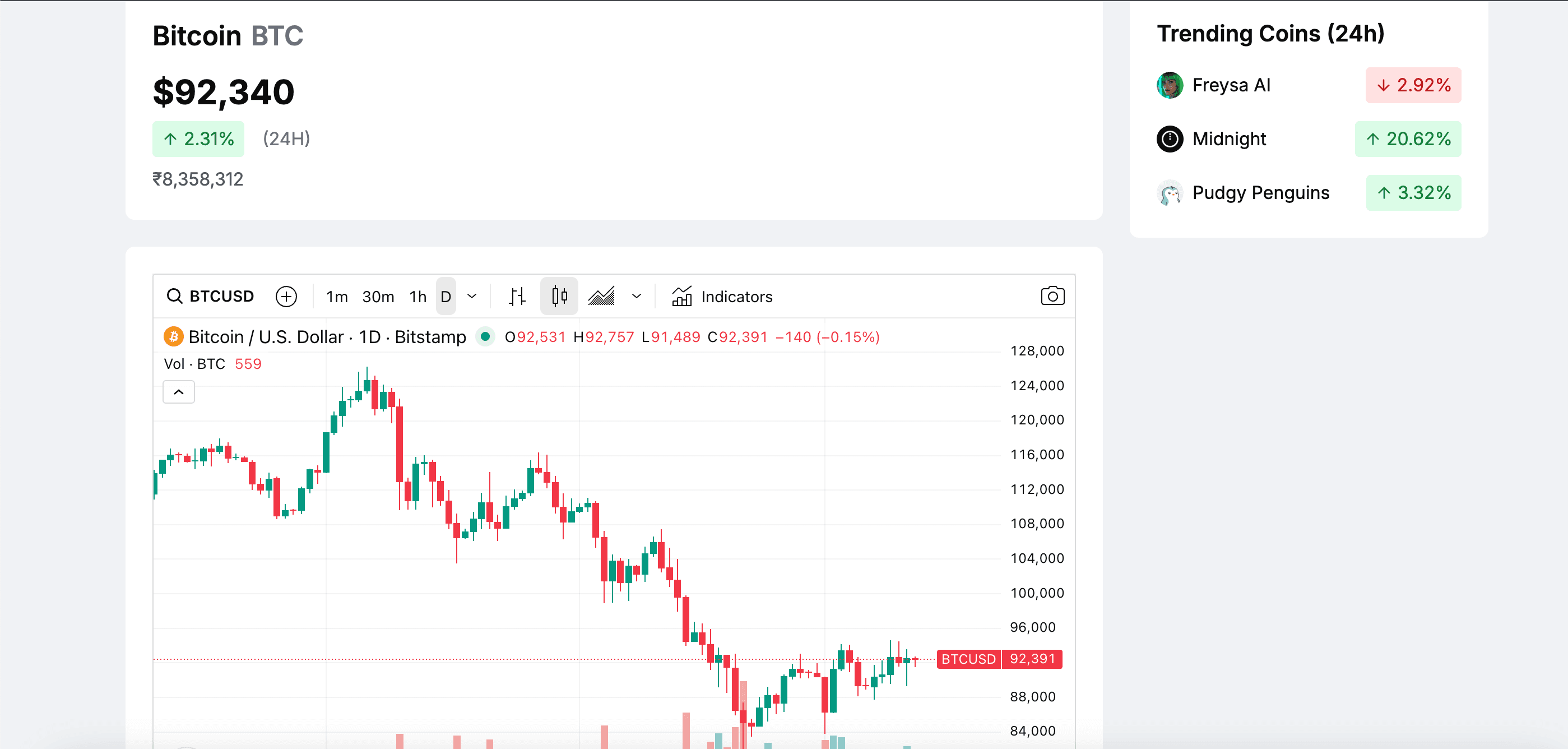Image resolution: width=1568 pixels, height=749 pixels.
Task: Expand the chart style dropdown chevron
Action: click(637, 297)
